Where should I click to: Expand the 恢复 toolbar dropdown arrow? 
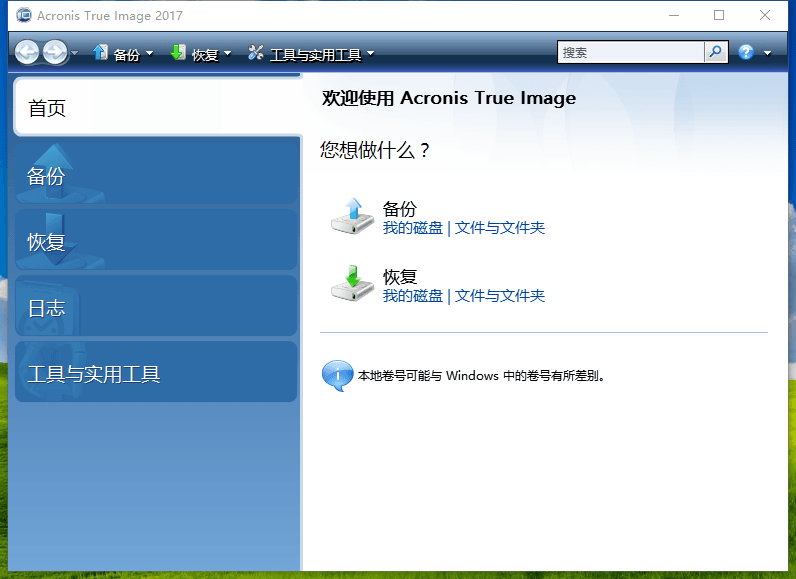(x=227, y=53)
